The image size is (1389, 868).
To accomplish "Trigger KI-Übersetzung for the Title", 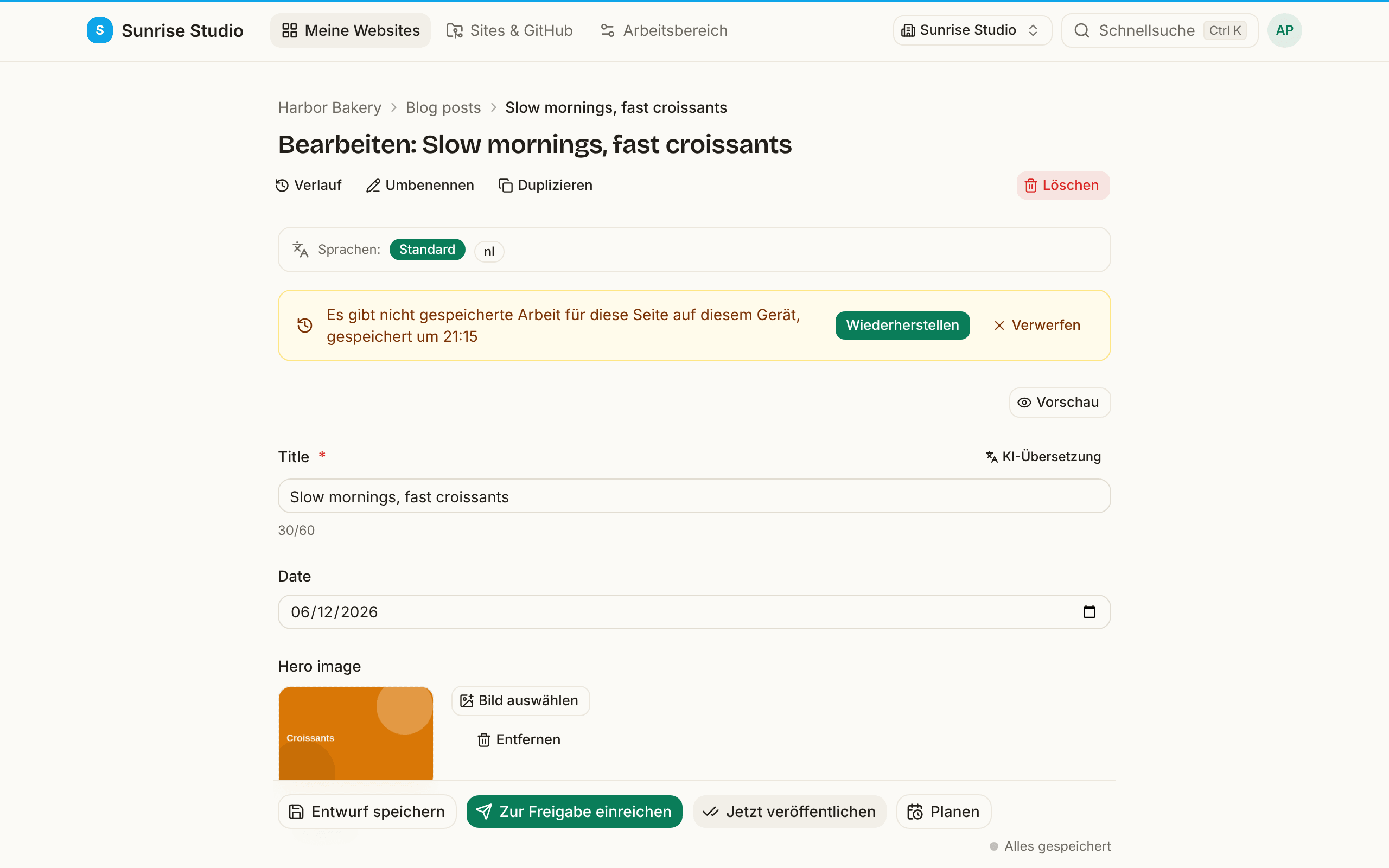I will coord(1043,457).
